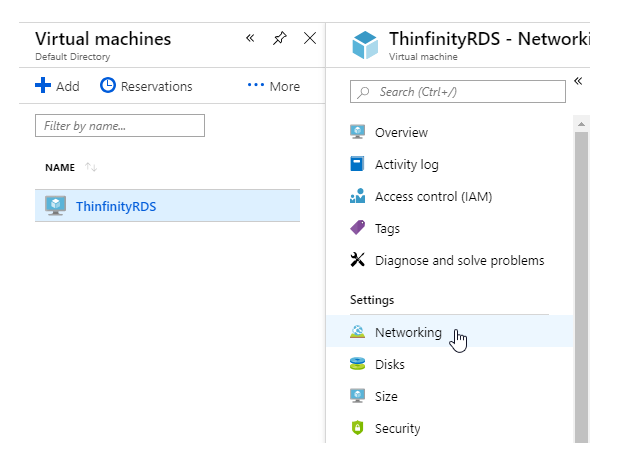
Task: Focus the Search (Ctrl+/) box
Action: pyautogui.click(x=458, y=92)
